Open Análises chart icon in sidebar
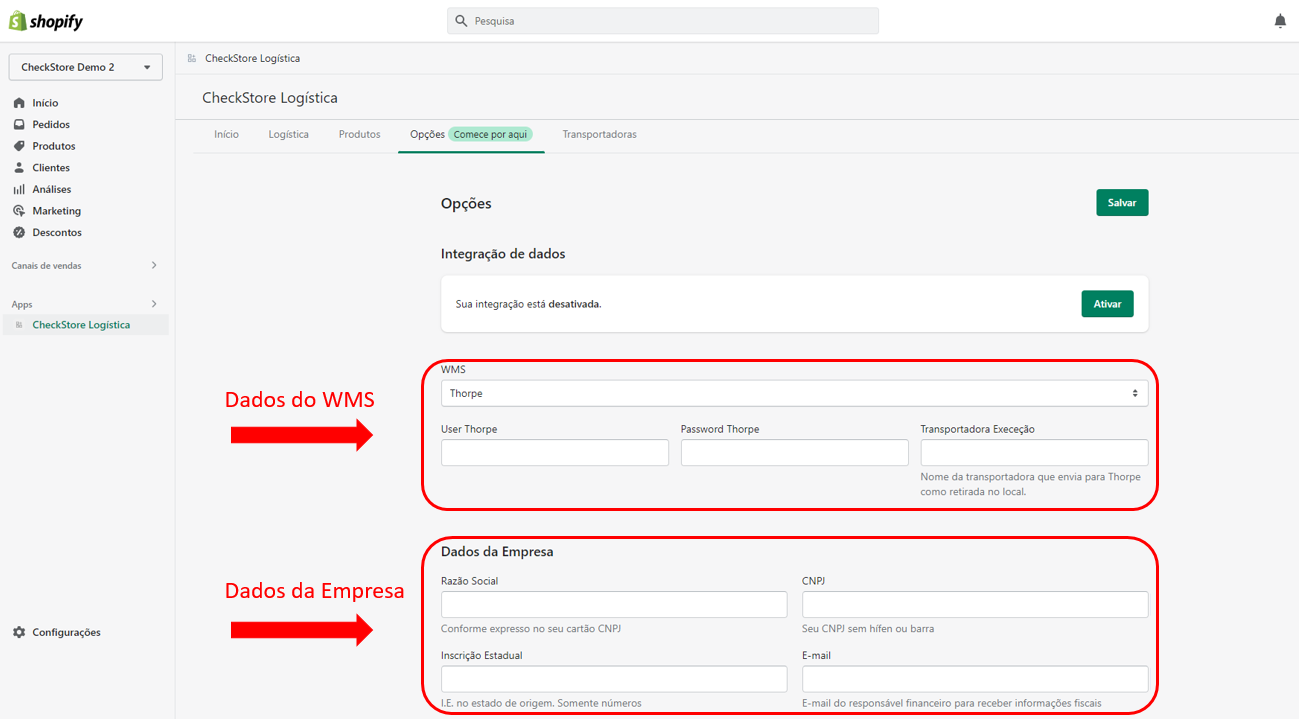Screen dimensions: 1299x719 tap(19, 189)
